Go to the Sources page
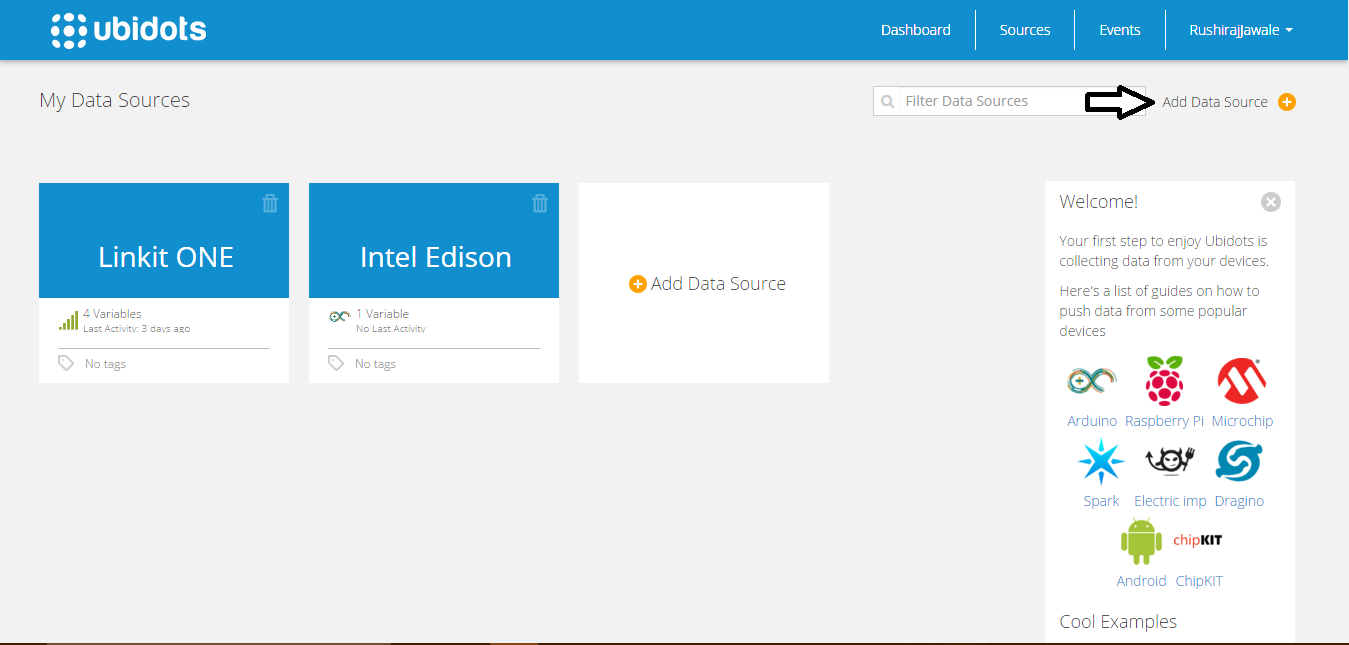This screenshot has width=1349, height=645. click(1025, 30)
